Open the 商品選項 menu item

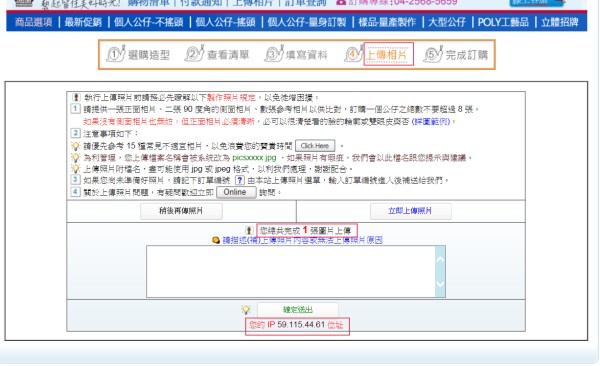pyautogui.click(x=33, y=22)
